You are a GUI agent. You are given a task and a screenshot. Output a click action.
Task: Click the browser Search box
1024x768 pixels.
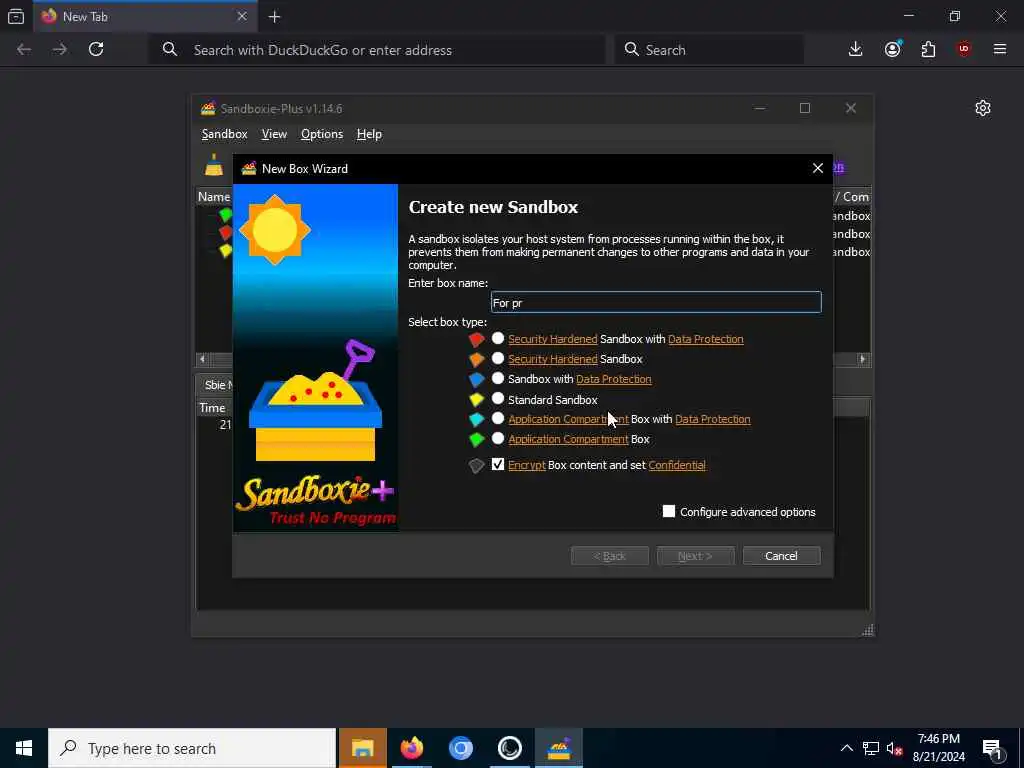point(709,50)
